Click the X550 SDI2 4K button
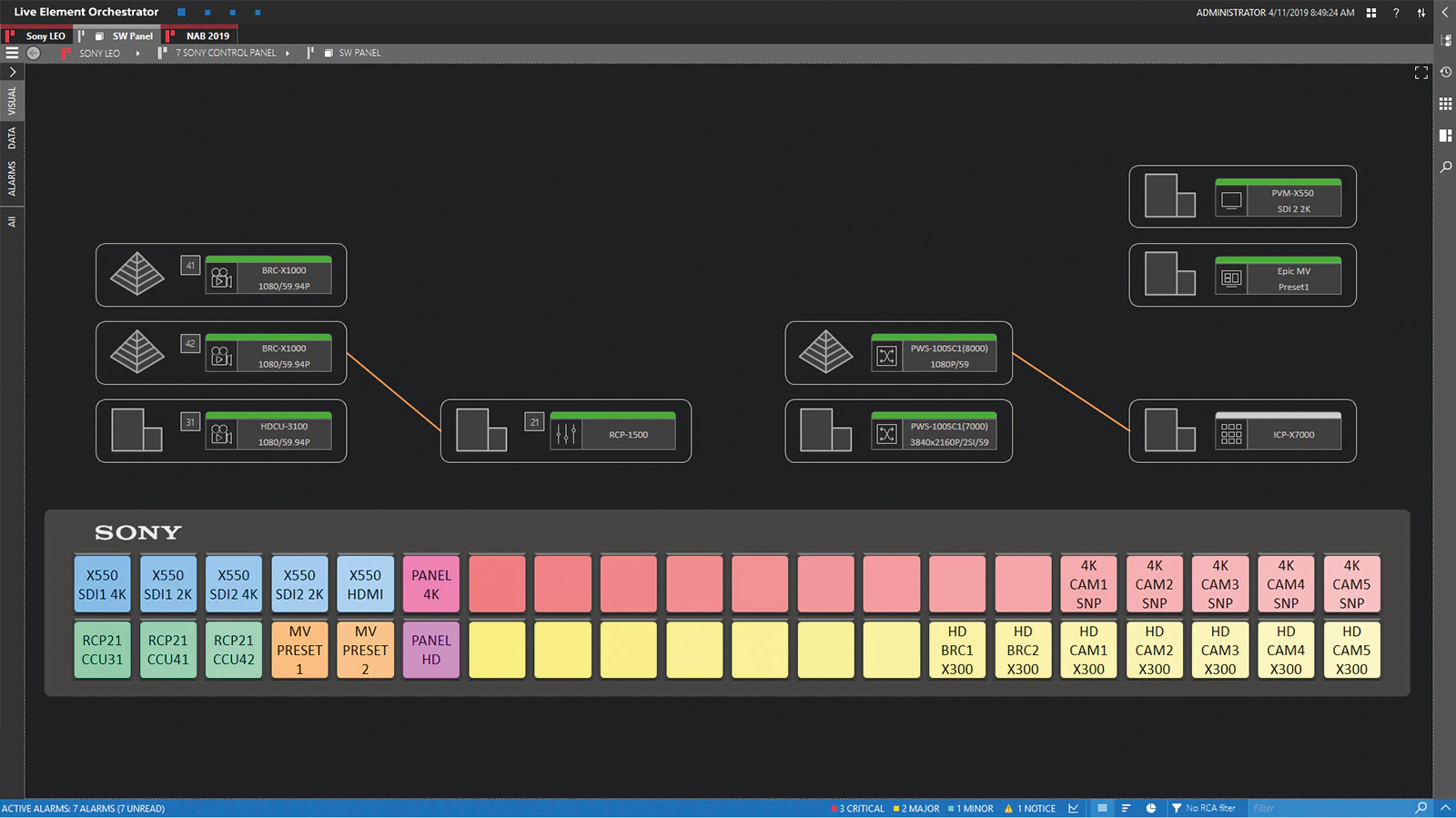 [234, 584]
